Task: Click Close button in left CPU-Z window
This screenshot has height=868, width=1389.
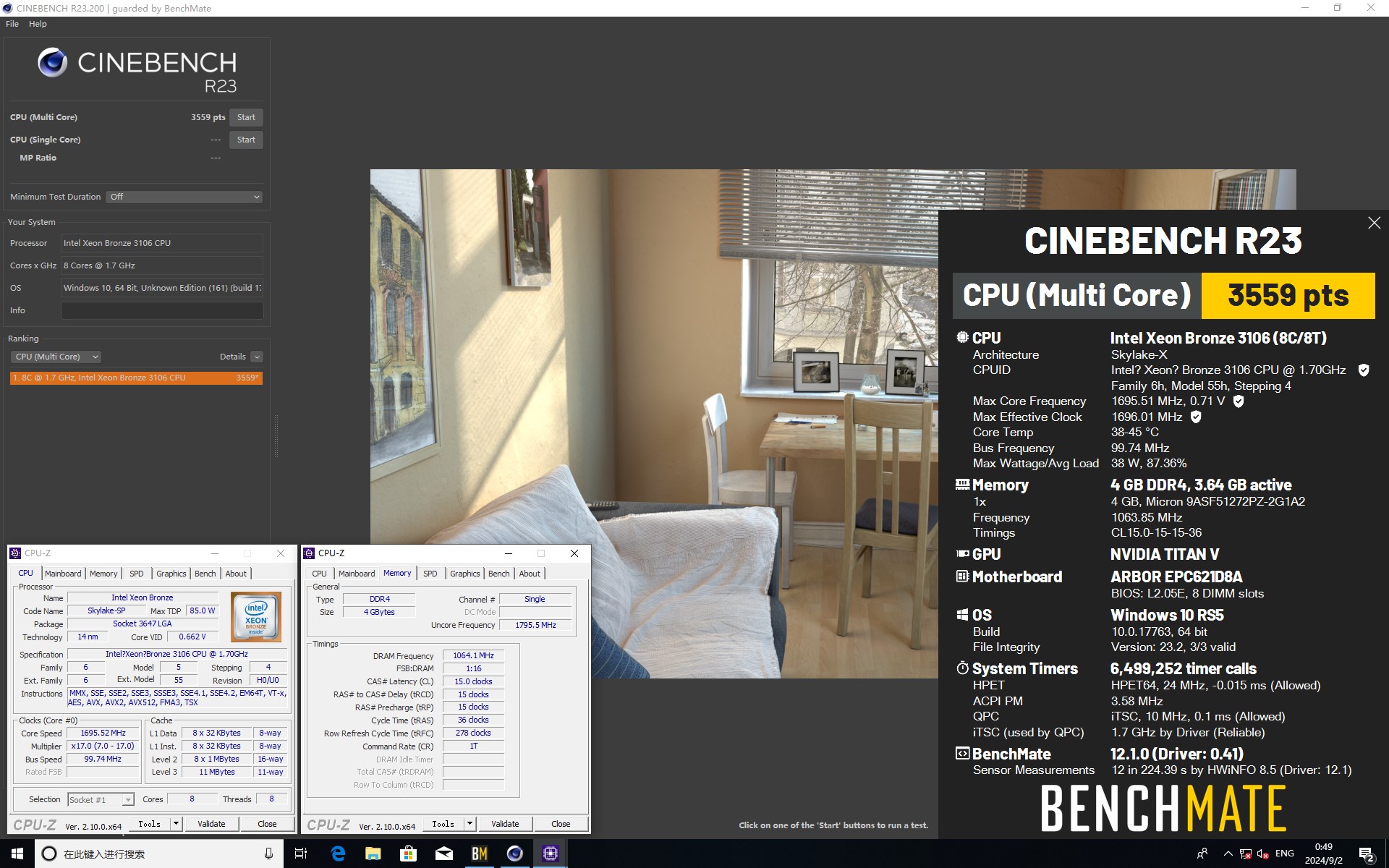Action: pos(267,824)
